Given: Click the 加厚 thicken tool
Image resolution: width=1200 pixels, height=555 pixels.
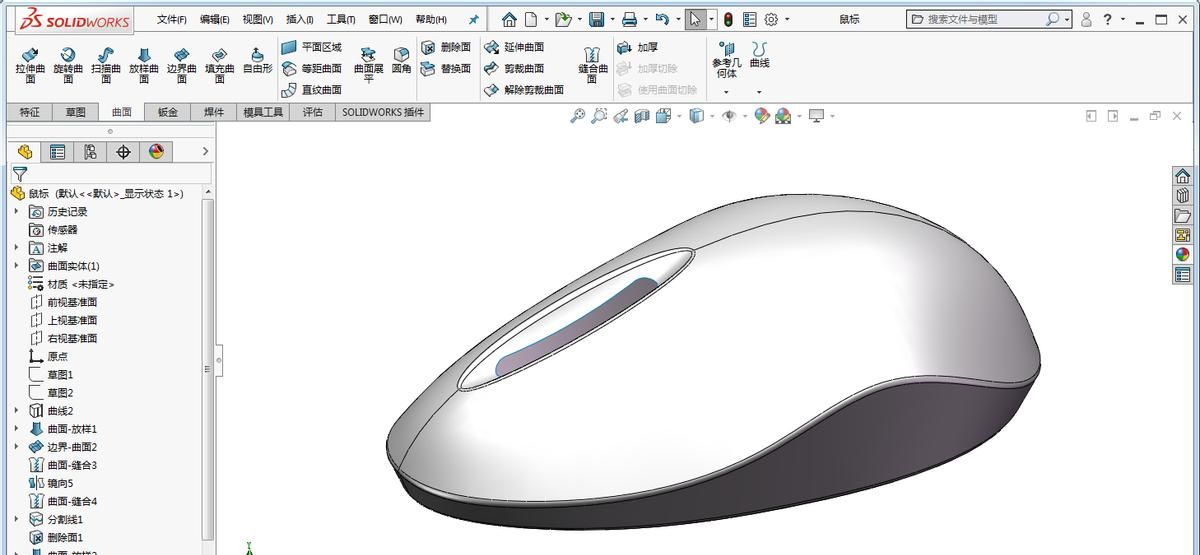Looking at the screenshot, I should pos(638,47).
